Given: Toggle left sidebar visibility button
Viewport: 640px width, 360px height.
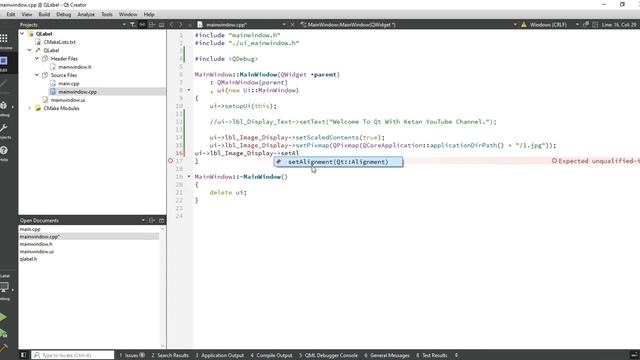Looking at the screenshot, I should click(x=24, y=355).
